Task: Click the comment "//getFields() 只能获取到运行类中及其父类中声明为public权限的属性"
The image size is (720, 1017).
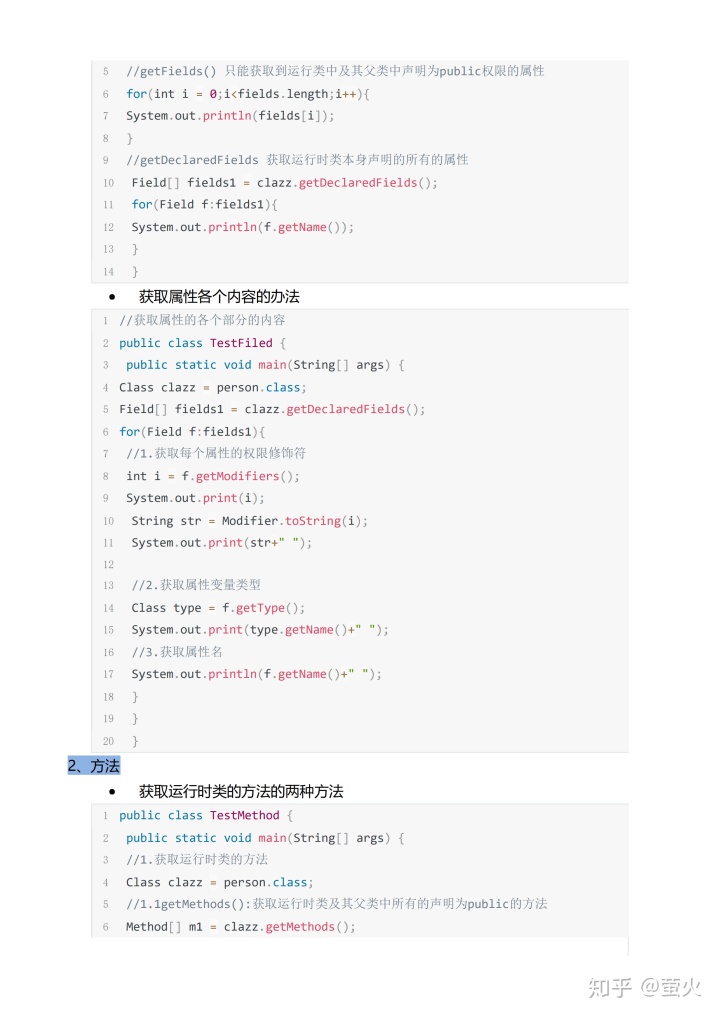Action: 335,71
